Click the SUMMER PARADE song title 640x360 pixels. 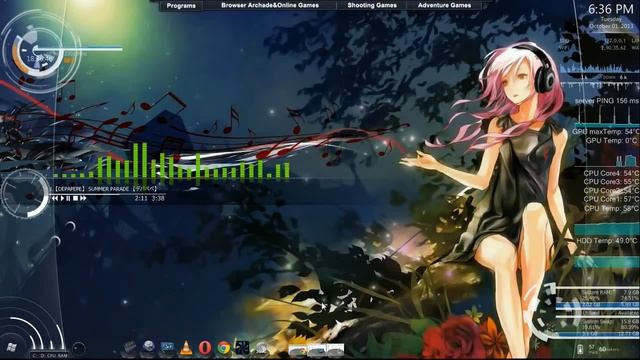108,189
